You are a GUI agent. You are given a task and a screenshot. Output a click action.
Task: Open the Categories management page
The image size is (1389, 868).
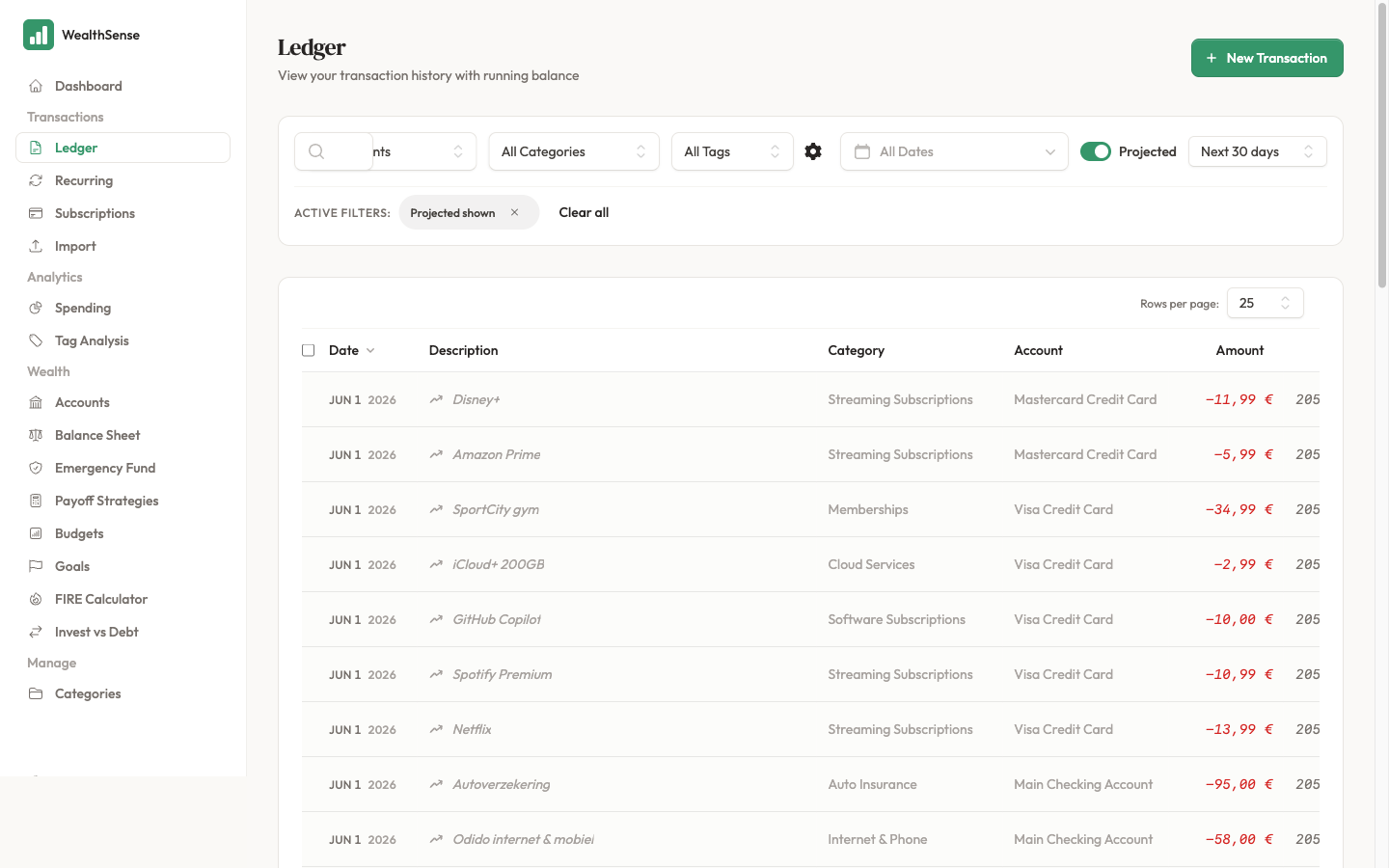coord(123,693)
